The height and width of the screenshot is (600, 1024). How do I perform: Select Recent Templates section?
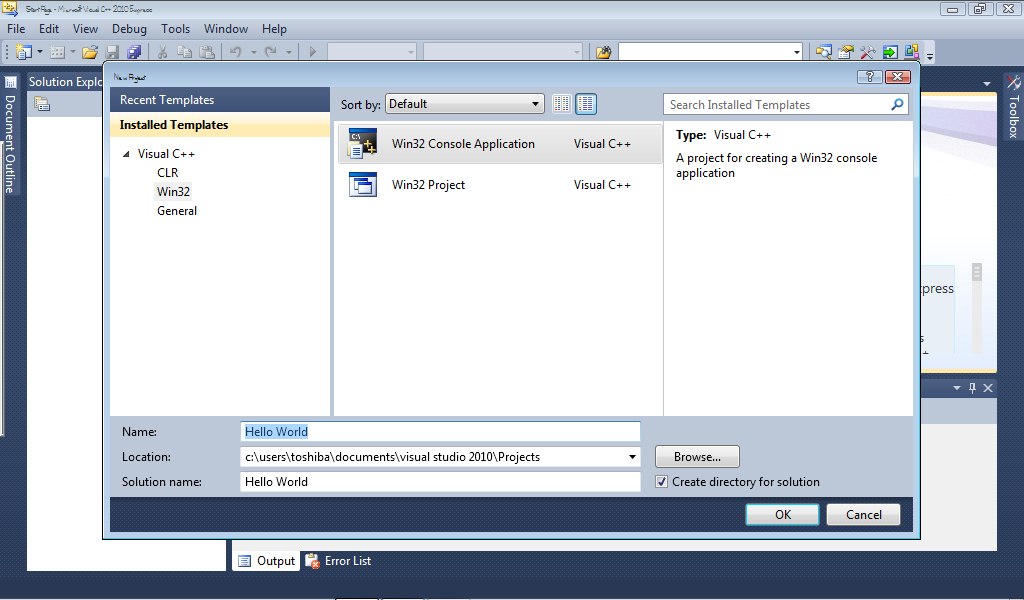(x=220, y=100)
